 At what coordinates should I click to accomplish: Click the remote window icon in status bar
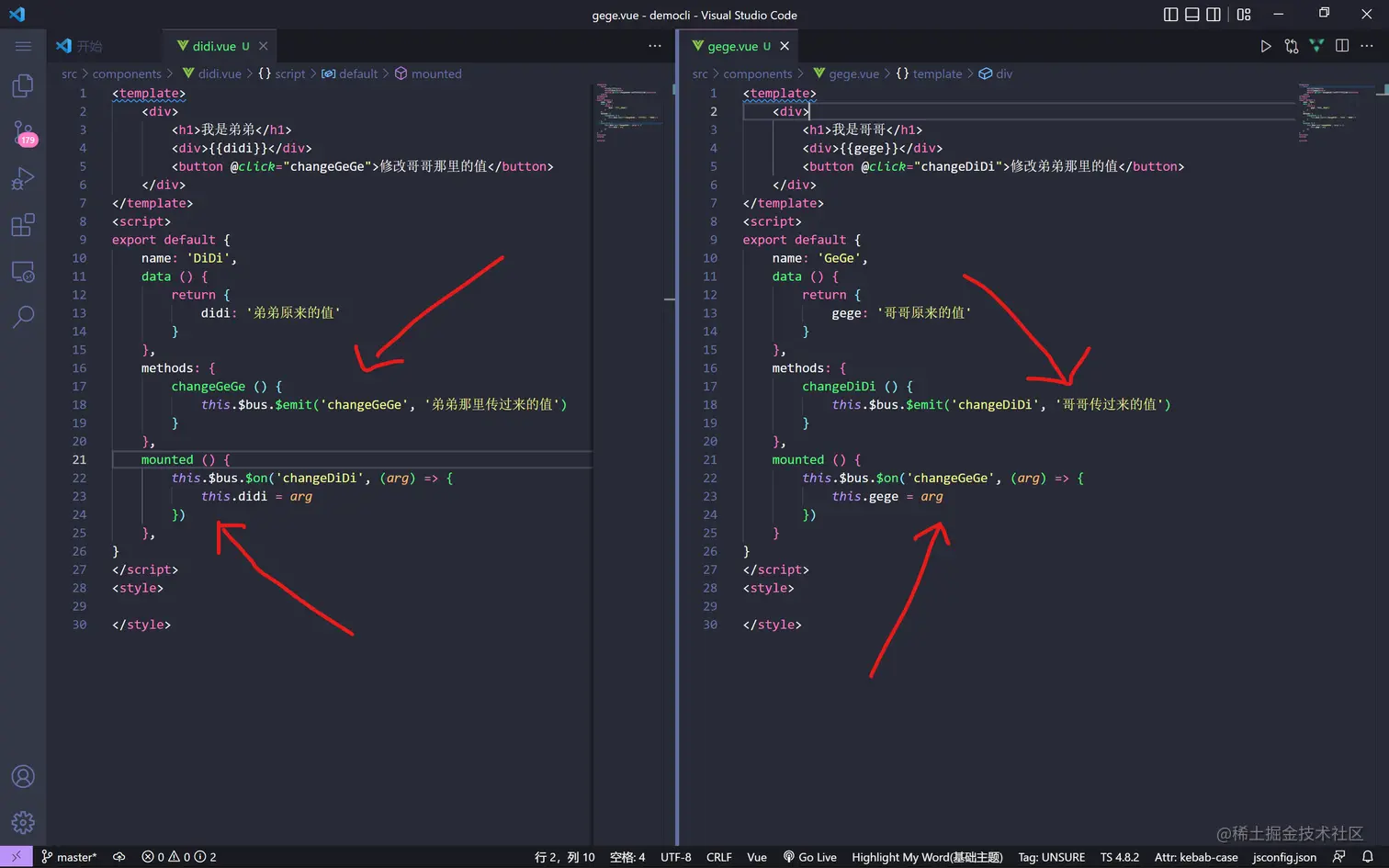(x=16, y=857)
